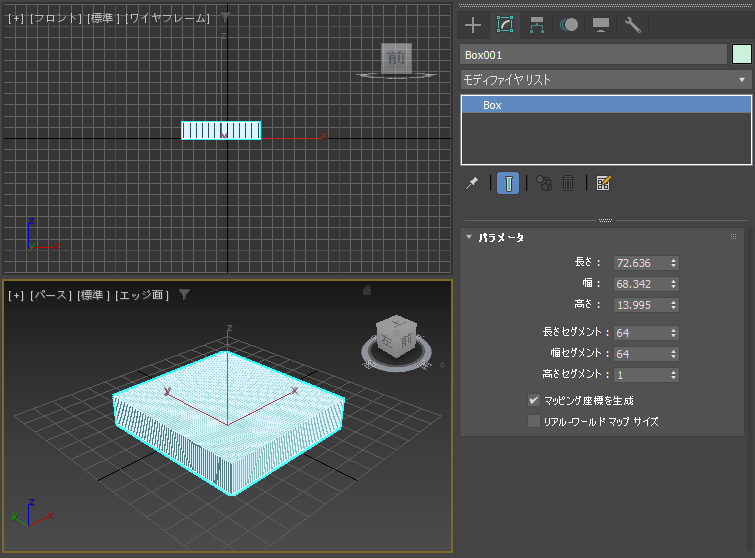Open the object color swatch
This screenshot has height=558, width=755.
[742, 54]
